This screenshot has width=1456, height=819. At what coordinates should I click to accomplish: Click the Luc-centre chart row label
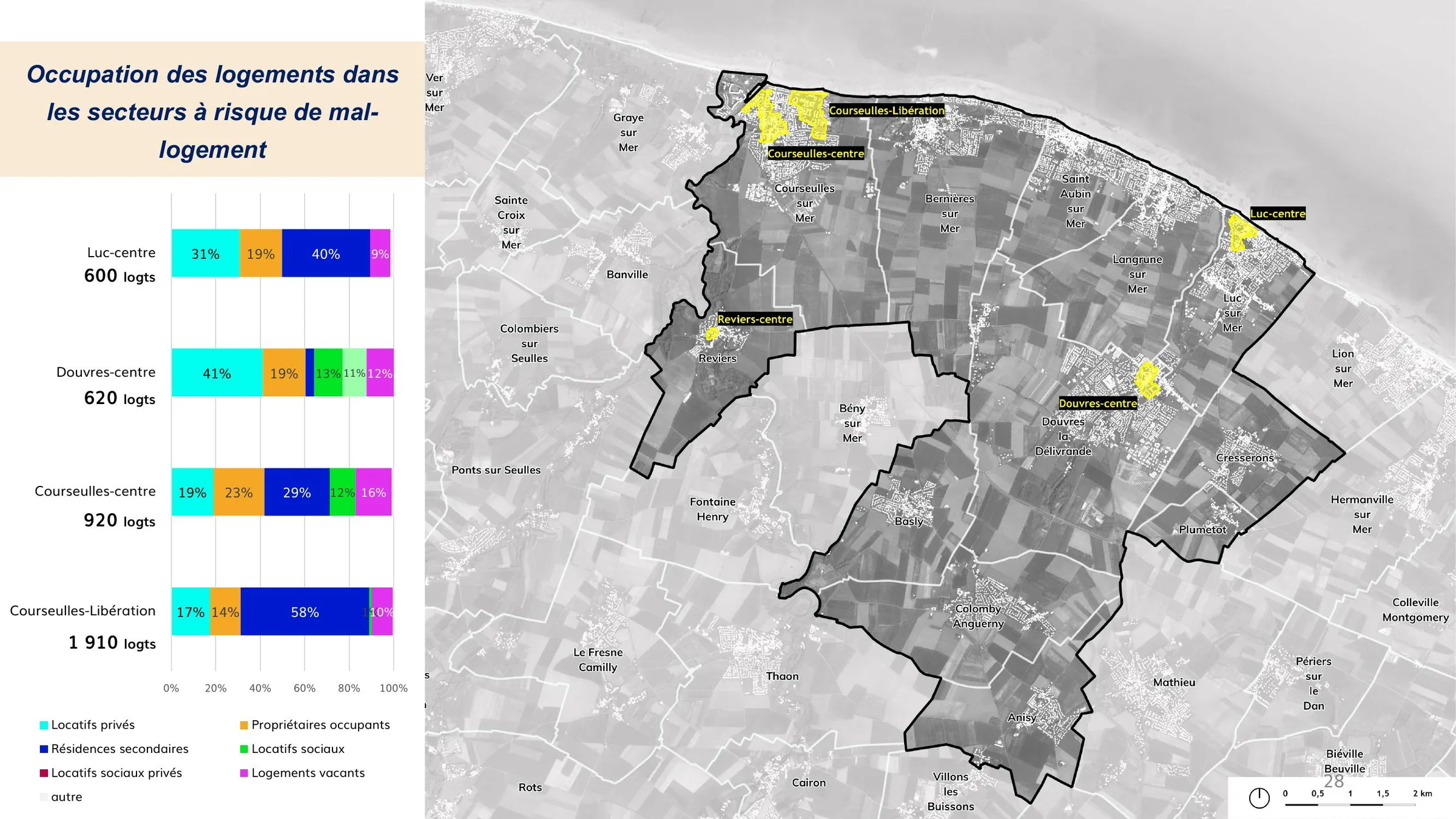[121, 252]
